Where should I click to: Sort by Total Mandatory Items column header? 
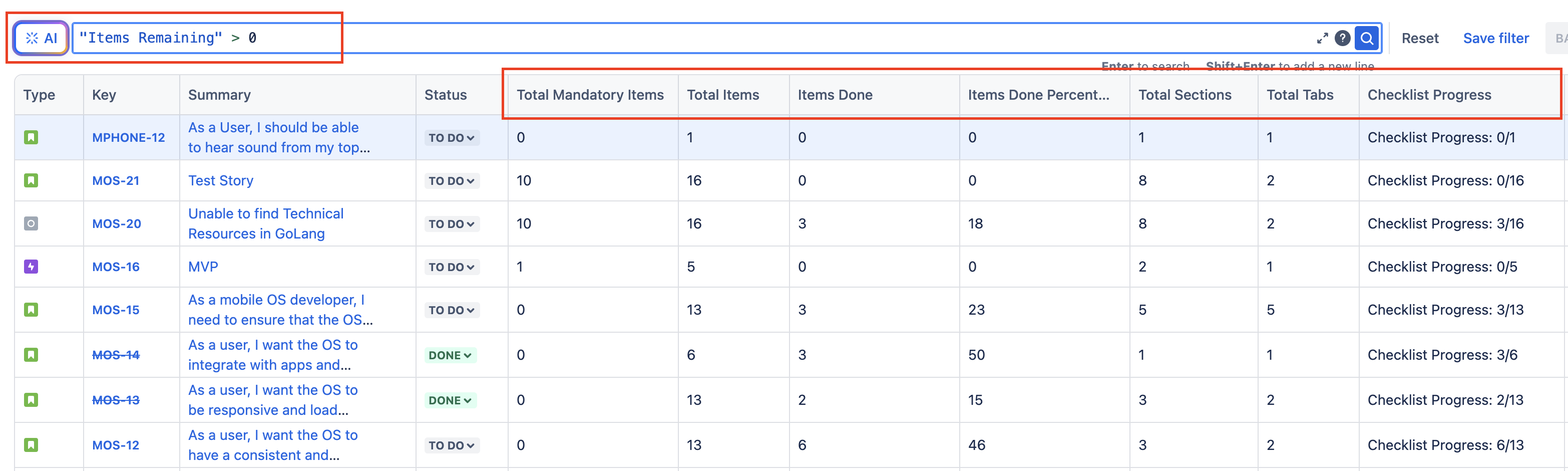pos(590,95)
